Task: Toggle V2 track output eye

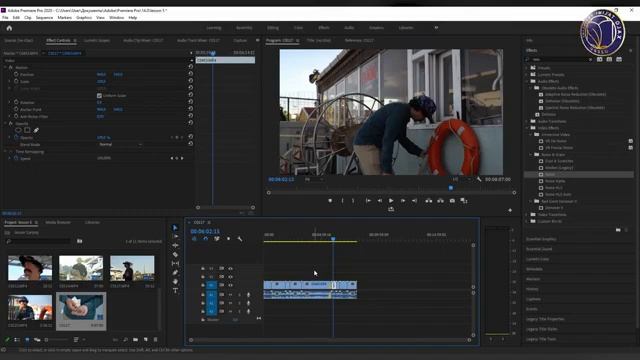Action: (x=231, y=277)
